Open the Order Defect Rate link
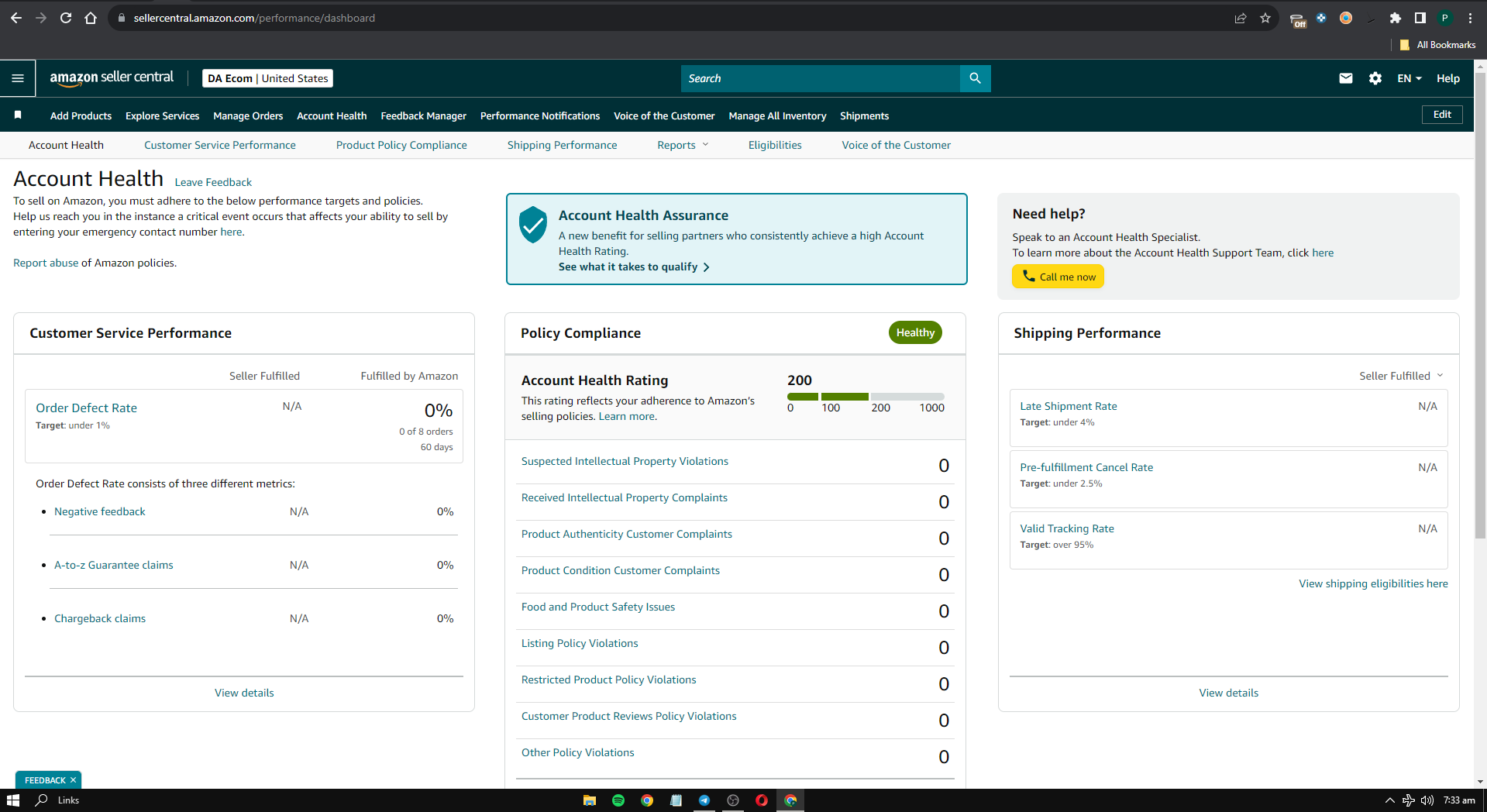Viewport: 1487px width, 812px height. pyautogui.click(x=86, y=408)
